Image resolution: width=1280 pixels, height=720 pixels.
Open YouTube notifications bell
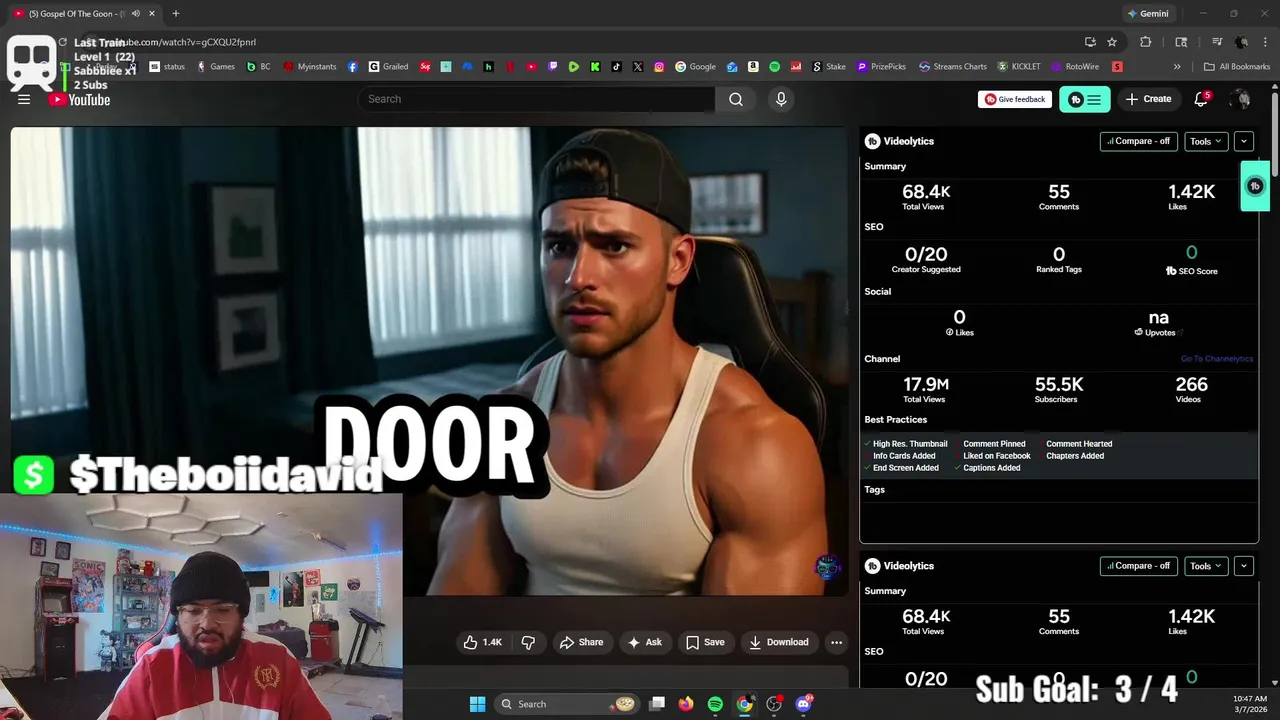[1201, 99]
